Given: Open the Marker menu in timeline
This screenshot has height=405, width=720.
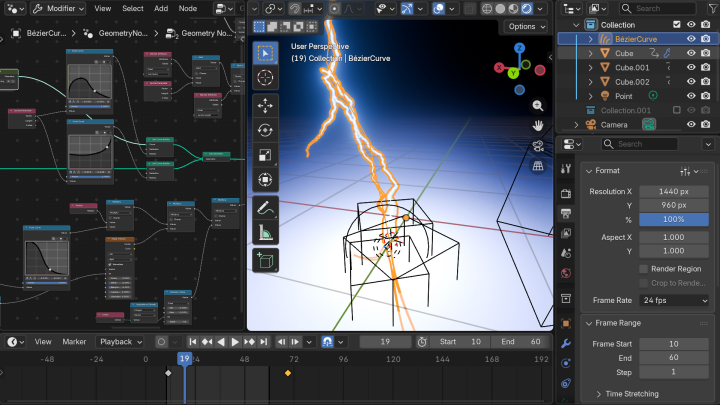Looking at the screenshot, I should pos(75,342).
